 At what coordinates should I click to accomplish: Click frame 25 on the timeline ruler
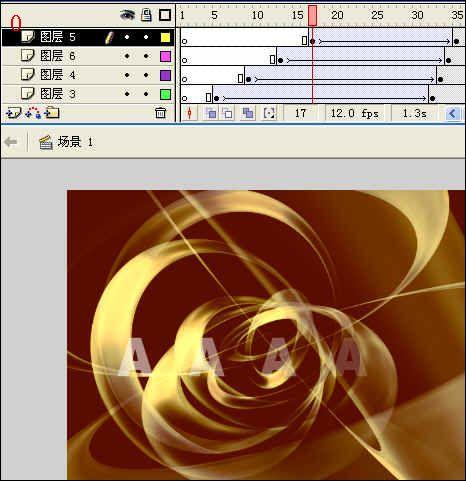377,15
